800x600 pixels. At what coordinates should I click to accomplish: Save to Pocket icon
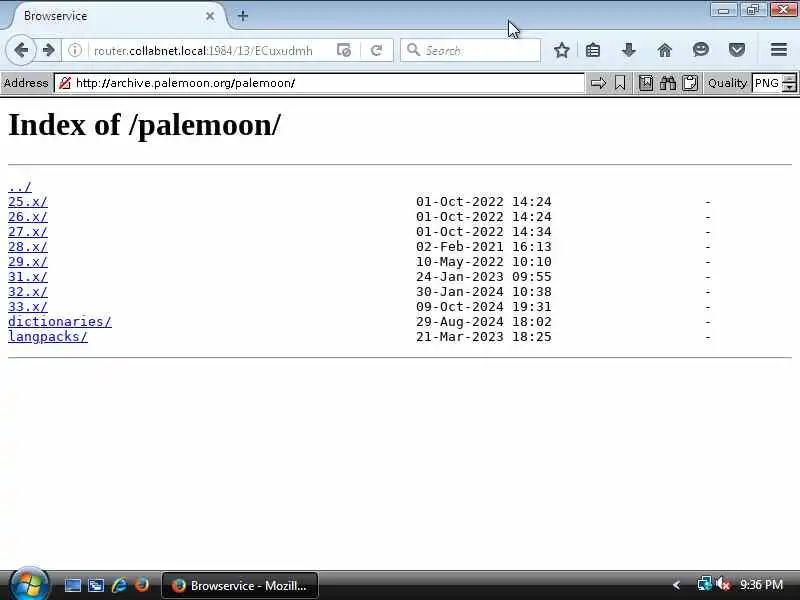click(x=737, y=50)
